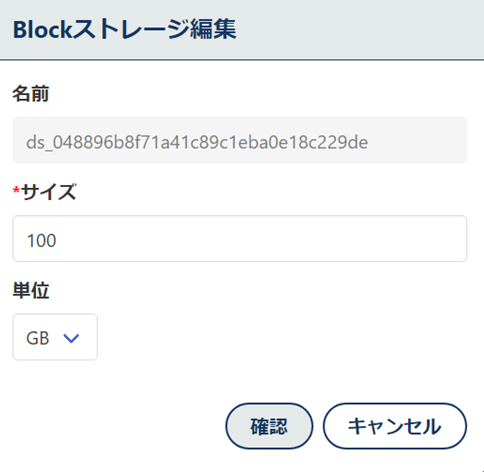Click the 確認 text inside the gray pill button

[269, 426]
